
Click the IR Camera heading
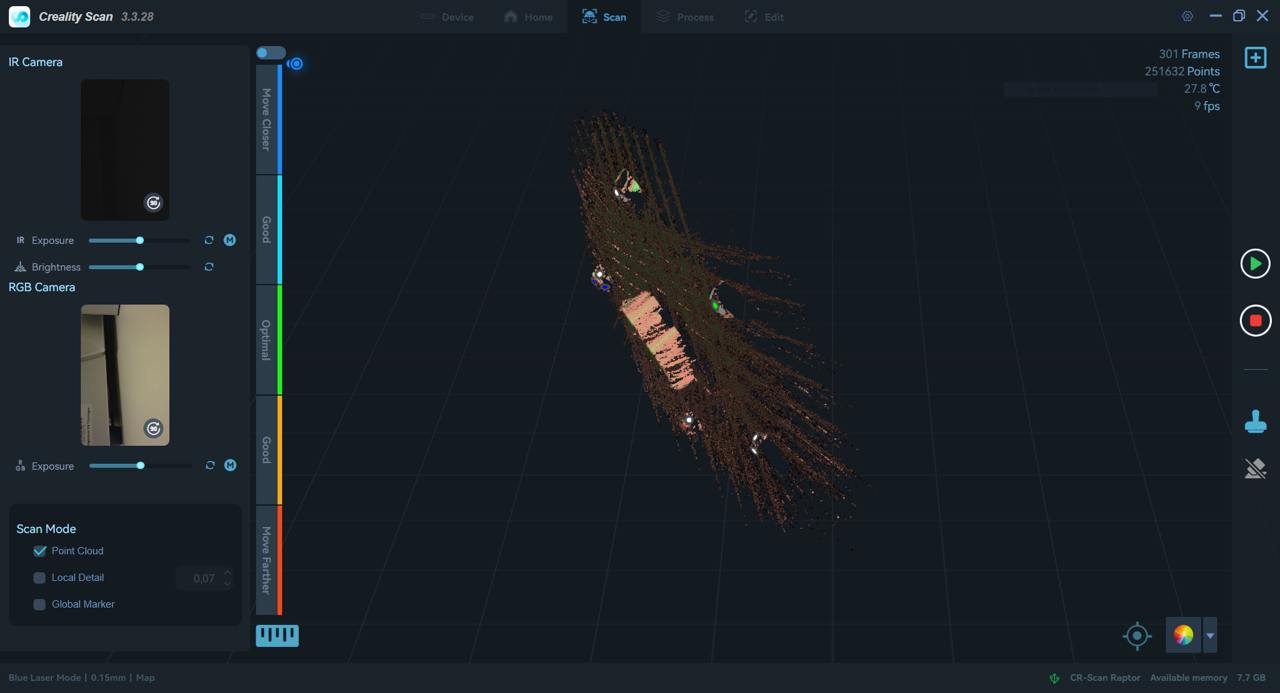(35, 62)
